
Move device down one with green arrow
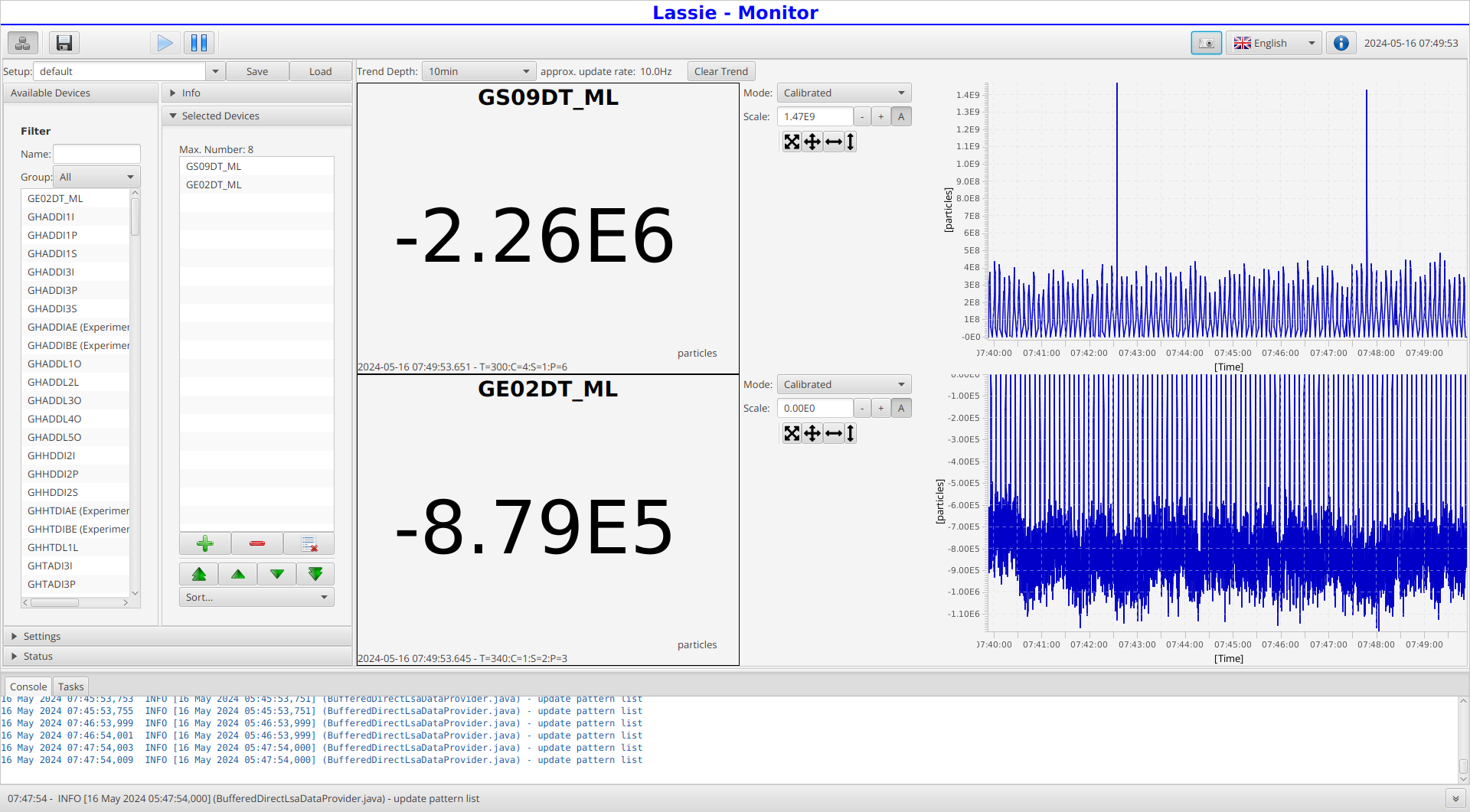pos(277,574)
